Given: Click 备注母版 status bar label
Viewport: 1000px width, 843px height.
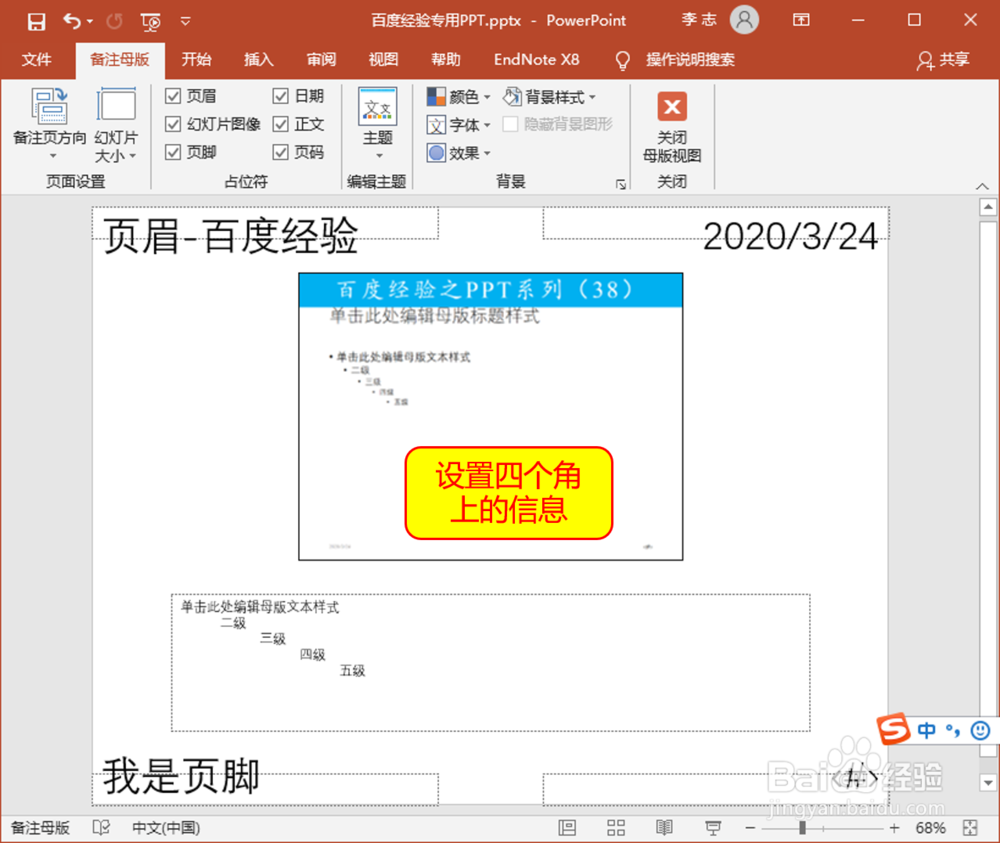Looking at the screenshot, I should tap(40, 828).
